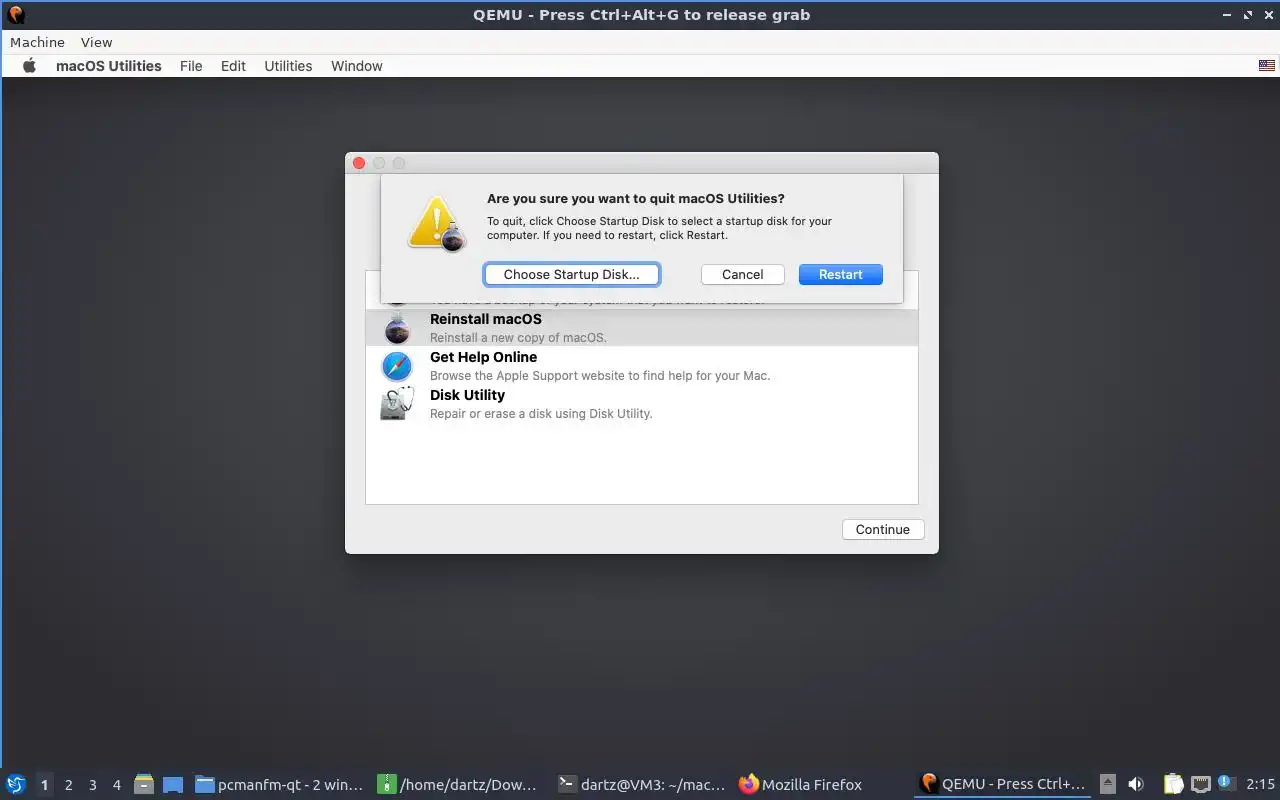
Task: Click Cancel in the quit dialog
Action: coord(742,274)
